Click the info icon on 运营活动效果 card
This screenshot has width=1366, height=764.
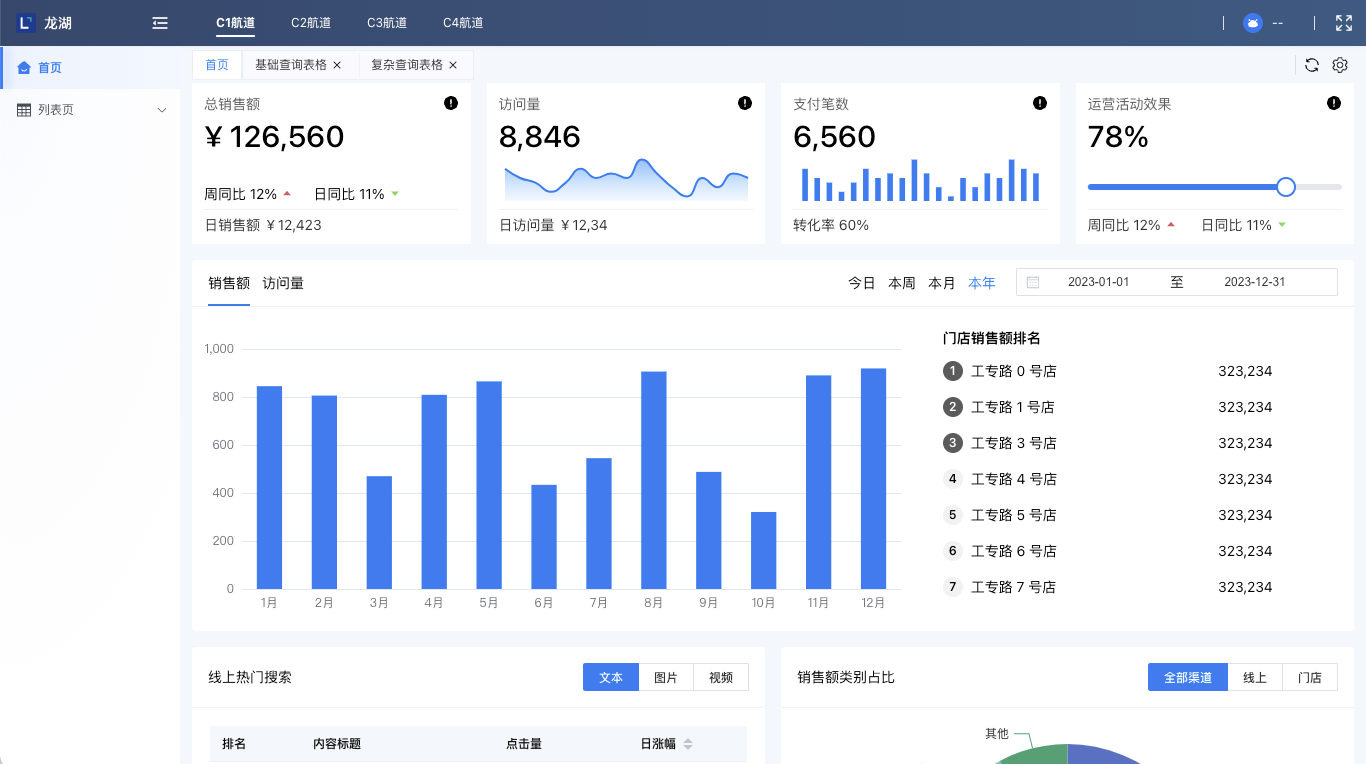click(1334, 103)
